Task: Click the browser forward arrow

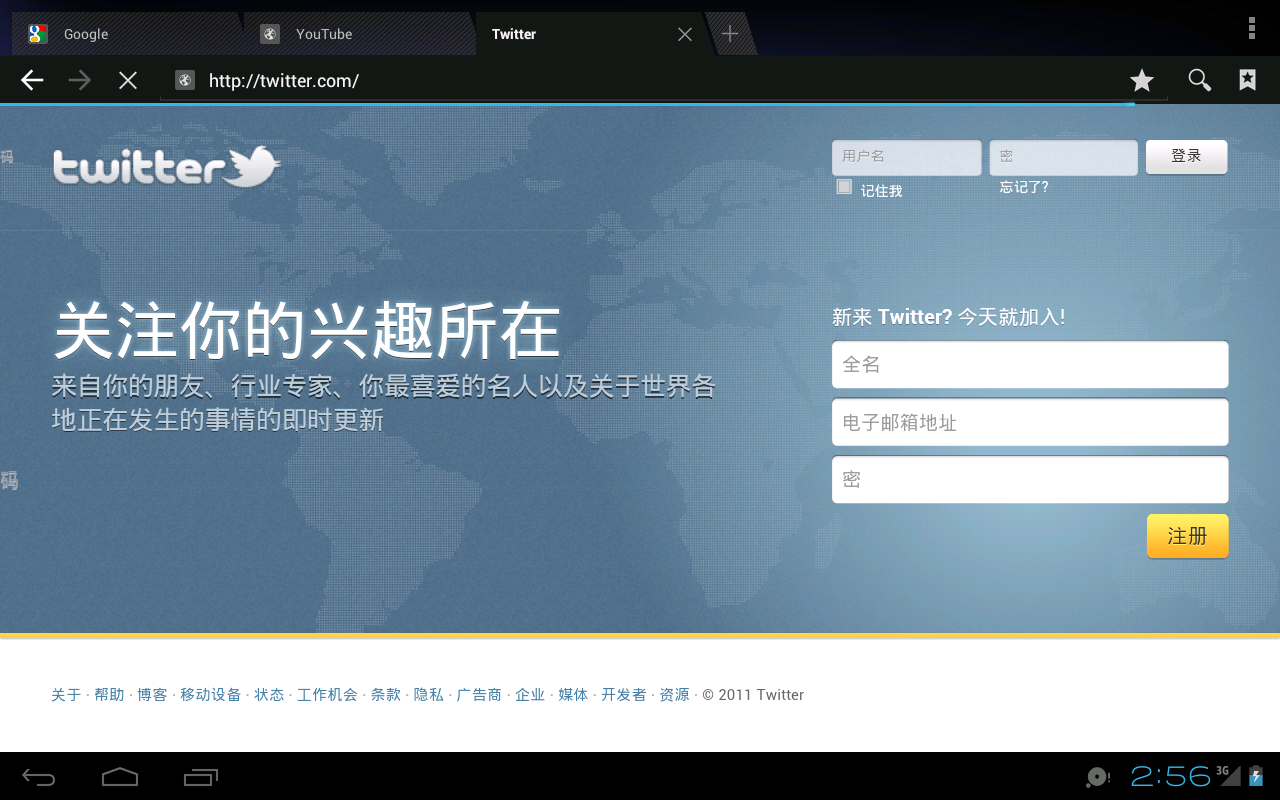Action: 80,80
